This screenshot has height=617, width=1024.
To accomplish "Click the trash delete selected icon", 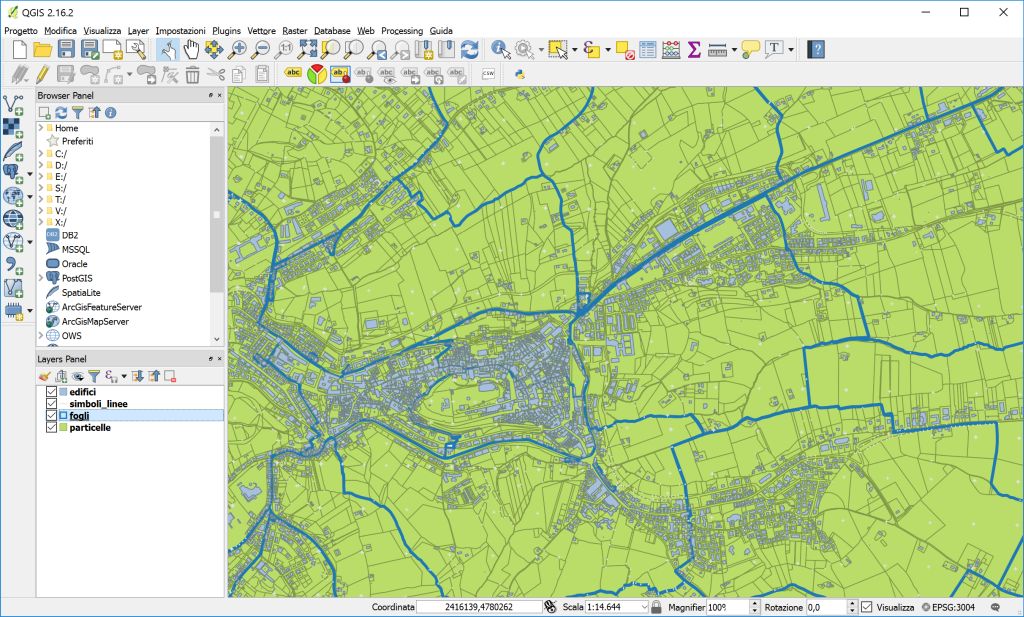I will click(x=192, y=74).
